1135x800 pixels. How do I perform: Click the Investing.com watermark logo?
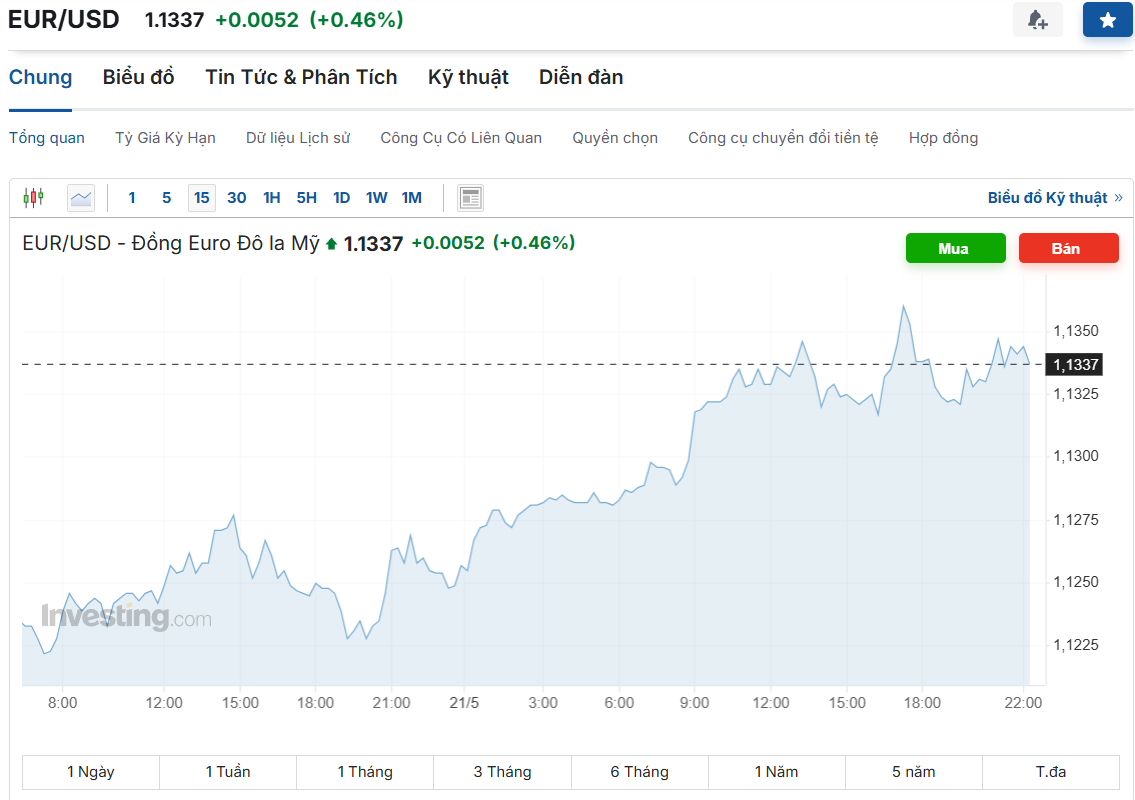pyautogui.click(x=126, y=617)
